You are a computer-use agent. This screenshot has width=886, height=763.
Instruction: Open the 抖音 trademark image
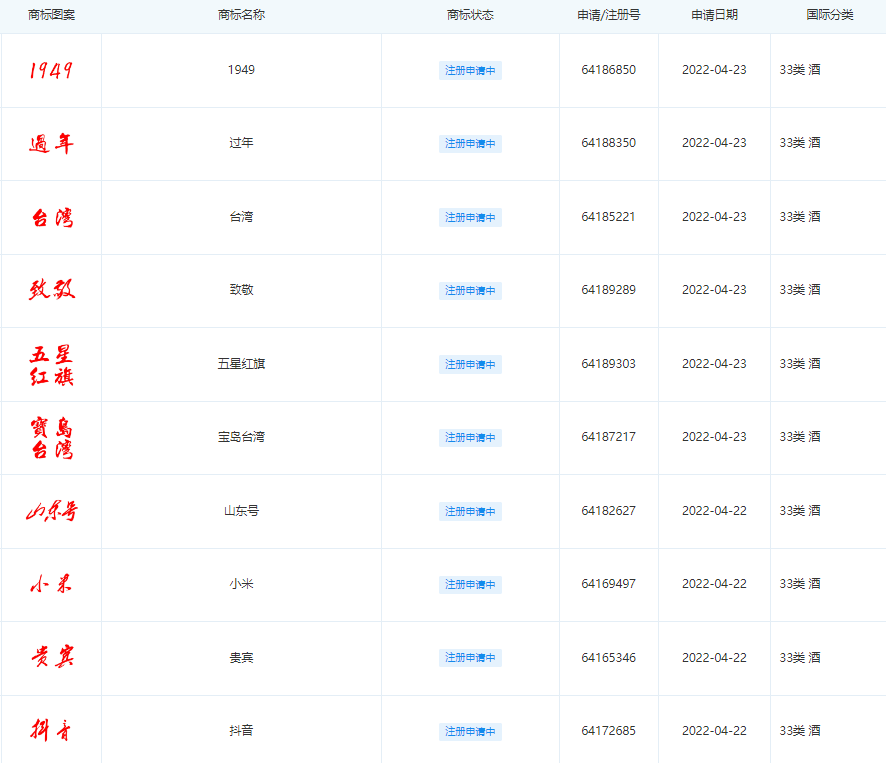pos(51,730)
